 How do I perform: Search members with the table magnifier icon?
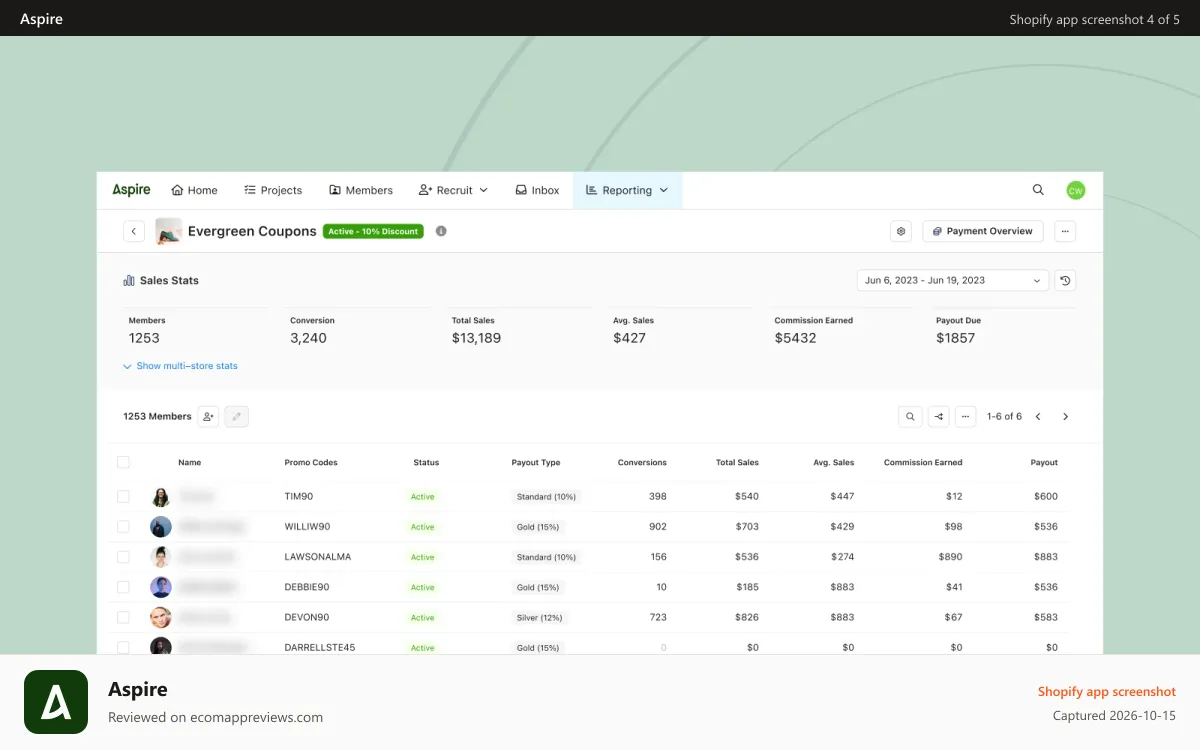pyautogui.click(x=910, y=417)
